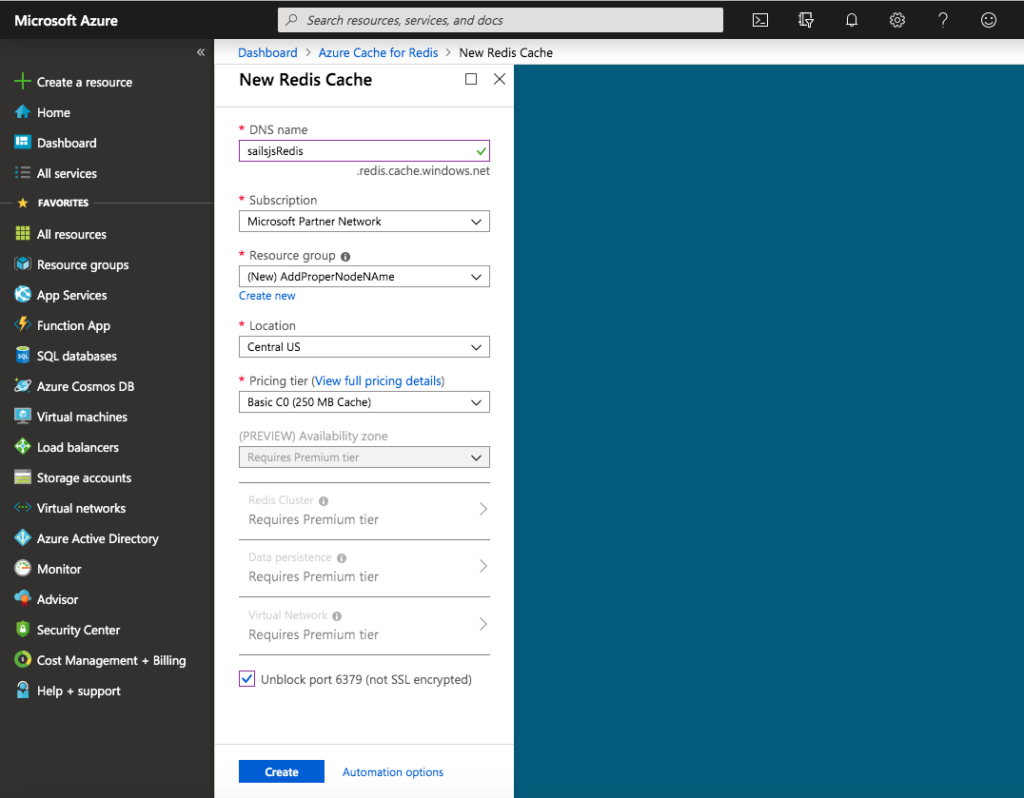Open Azure Cache for Redis breadcrumb
The height and width of the screenshot is (798, 1024).
(378, 52)
